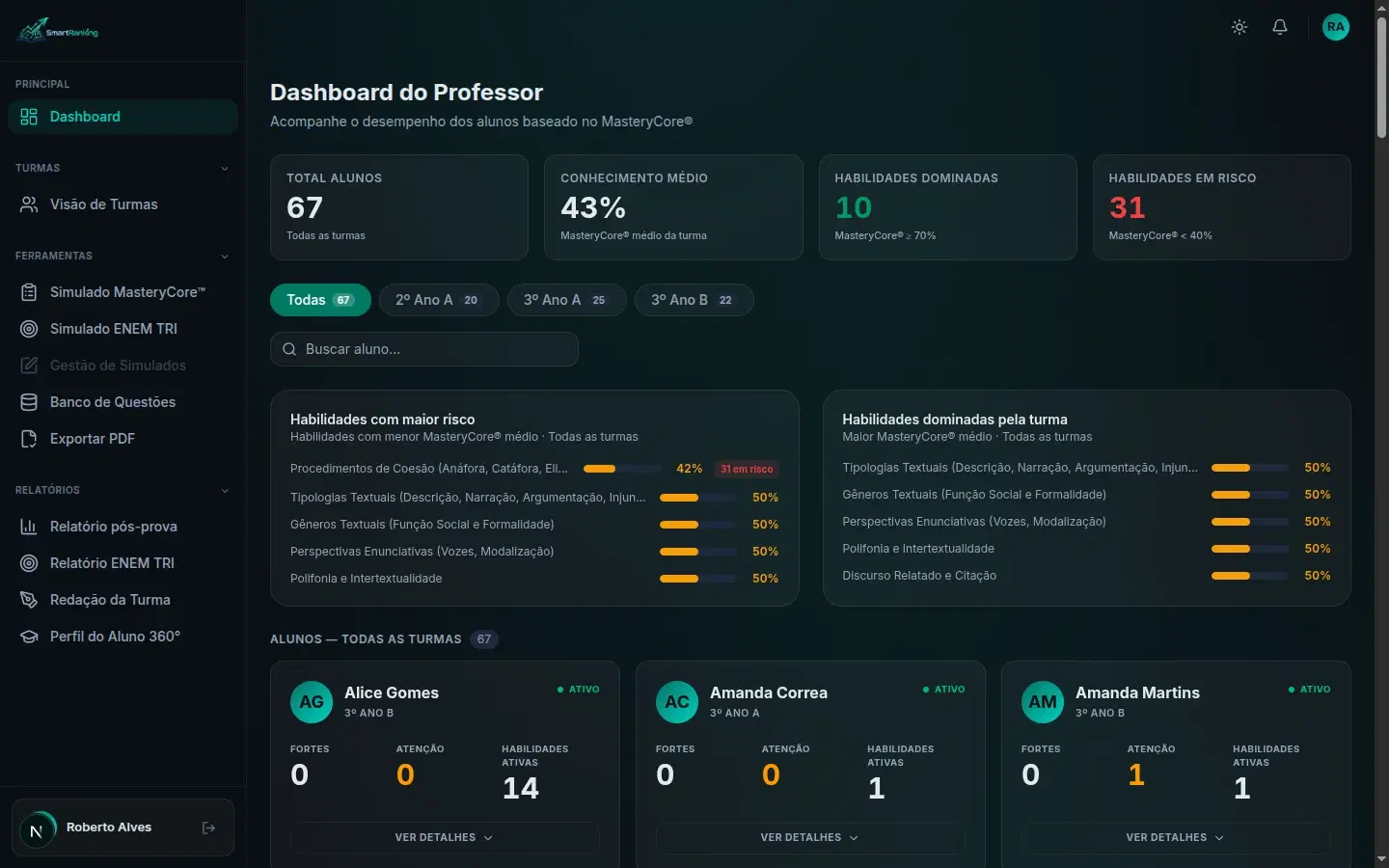Click the Procedimentos de Coesão 42% progress bar

[x=622, y=469]
